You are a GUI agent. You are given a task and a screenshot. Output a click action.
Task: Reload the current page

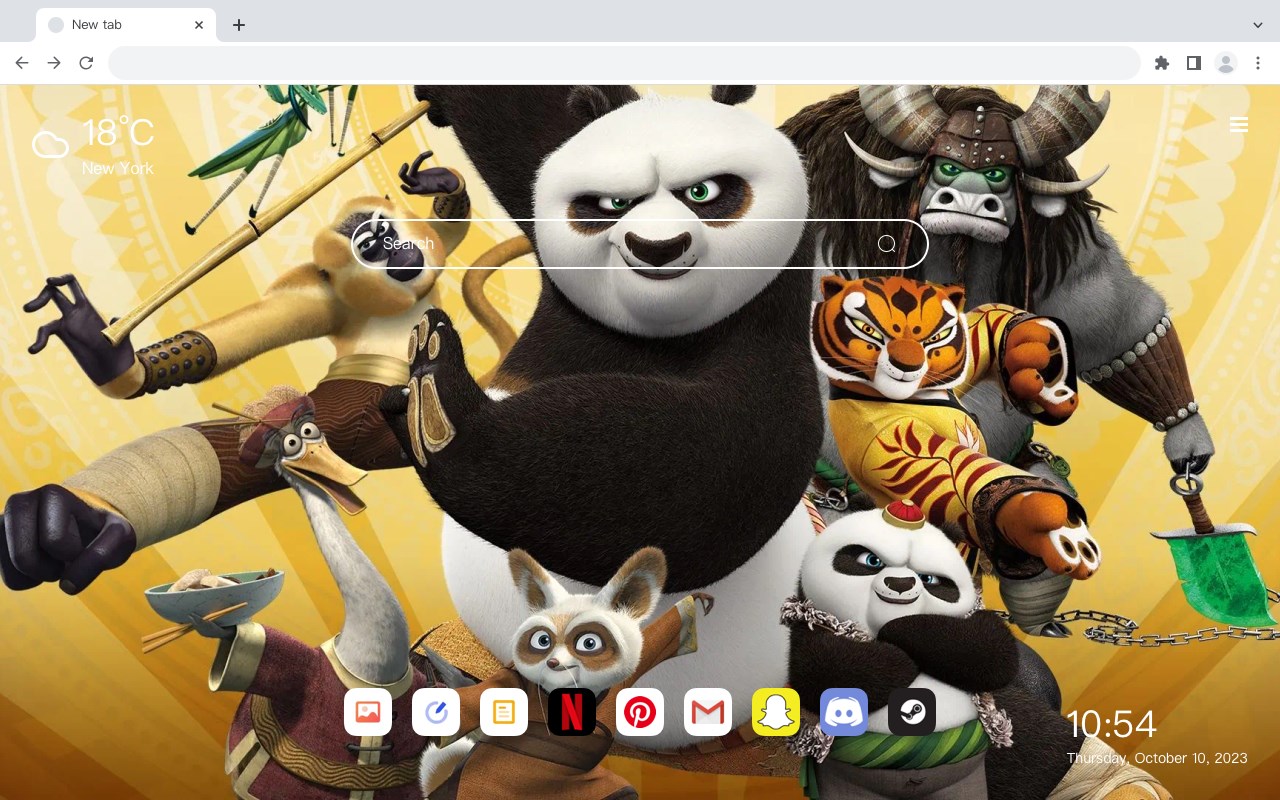click(86, 63)
